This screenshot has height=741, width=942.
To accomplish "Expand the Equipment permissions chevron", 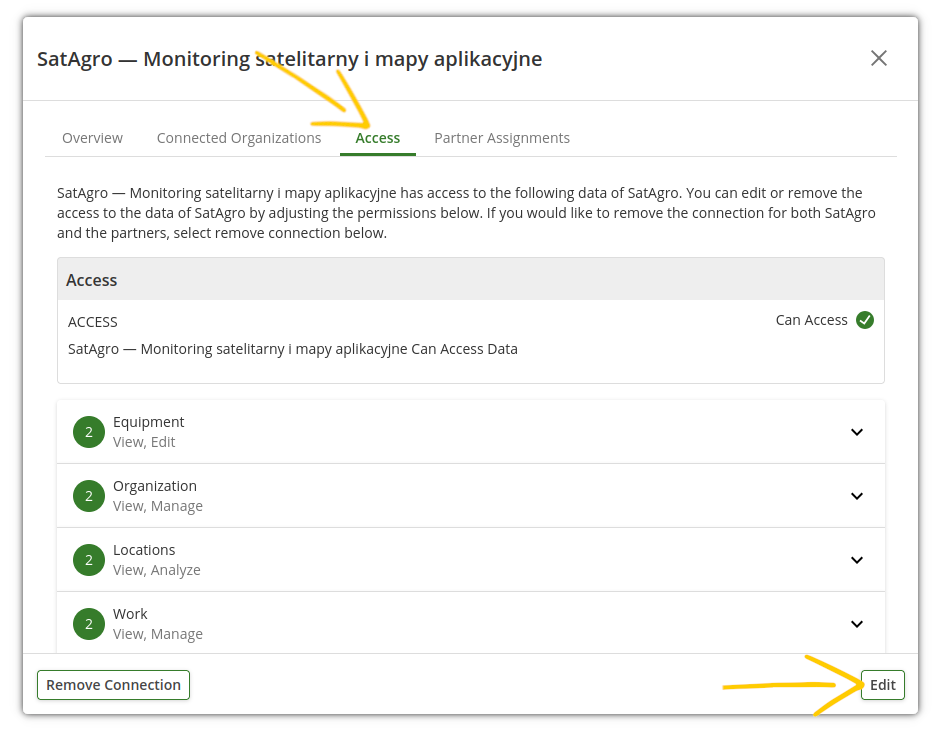I will 857,432.
